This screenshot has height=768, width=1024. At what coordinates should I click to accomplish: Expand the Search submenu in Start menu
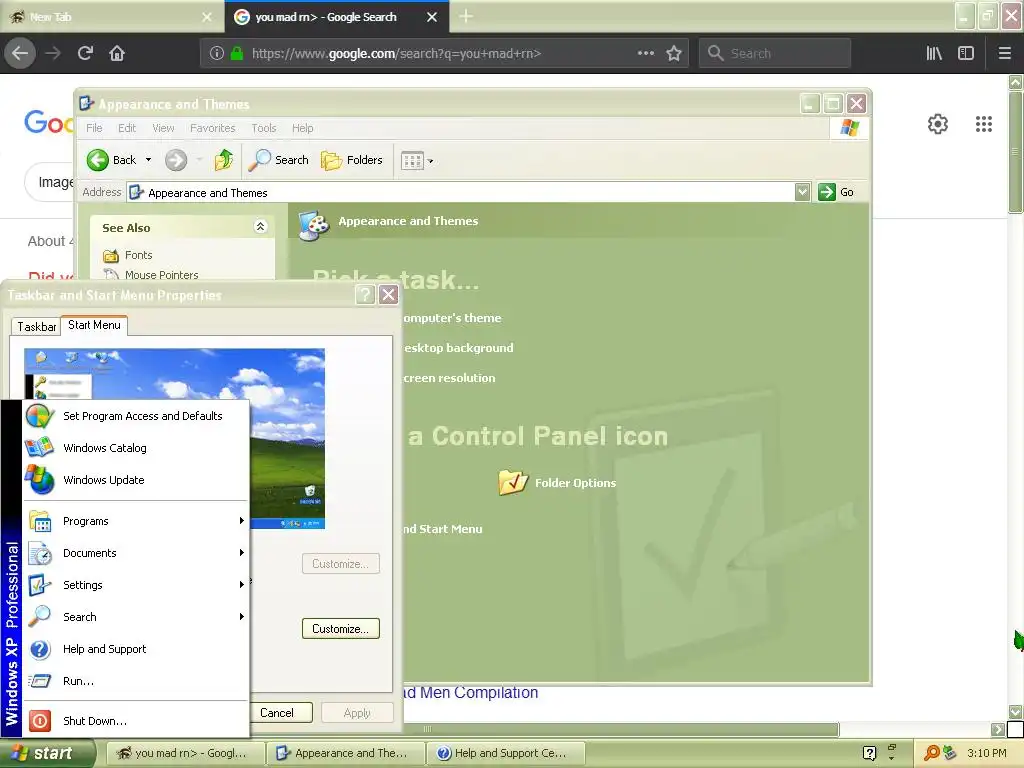coord(136,617)
